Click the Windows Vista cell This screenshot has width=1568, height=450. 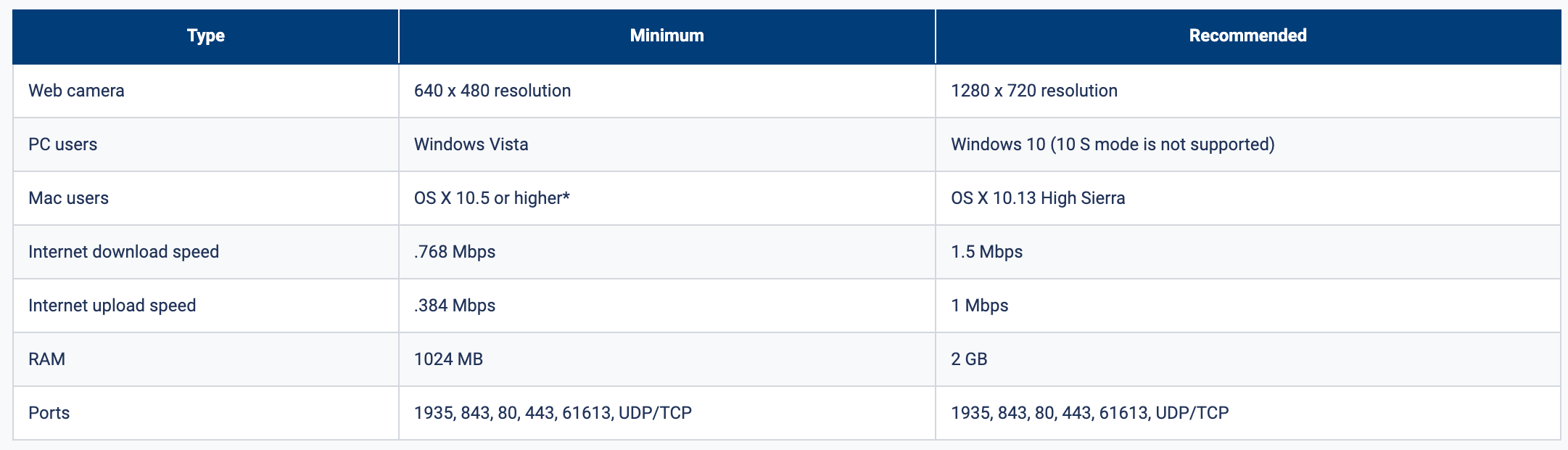pyautogui.click(x=471, y=144)
